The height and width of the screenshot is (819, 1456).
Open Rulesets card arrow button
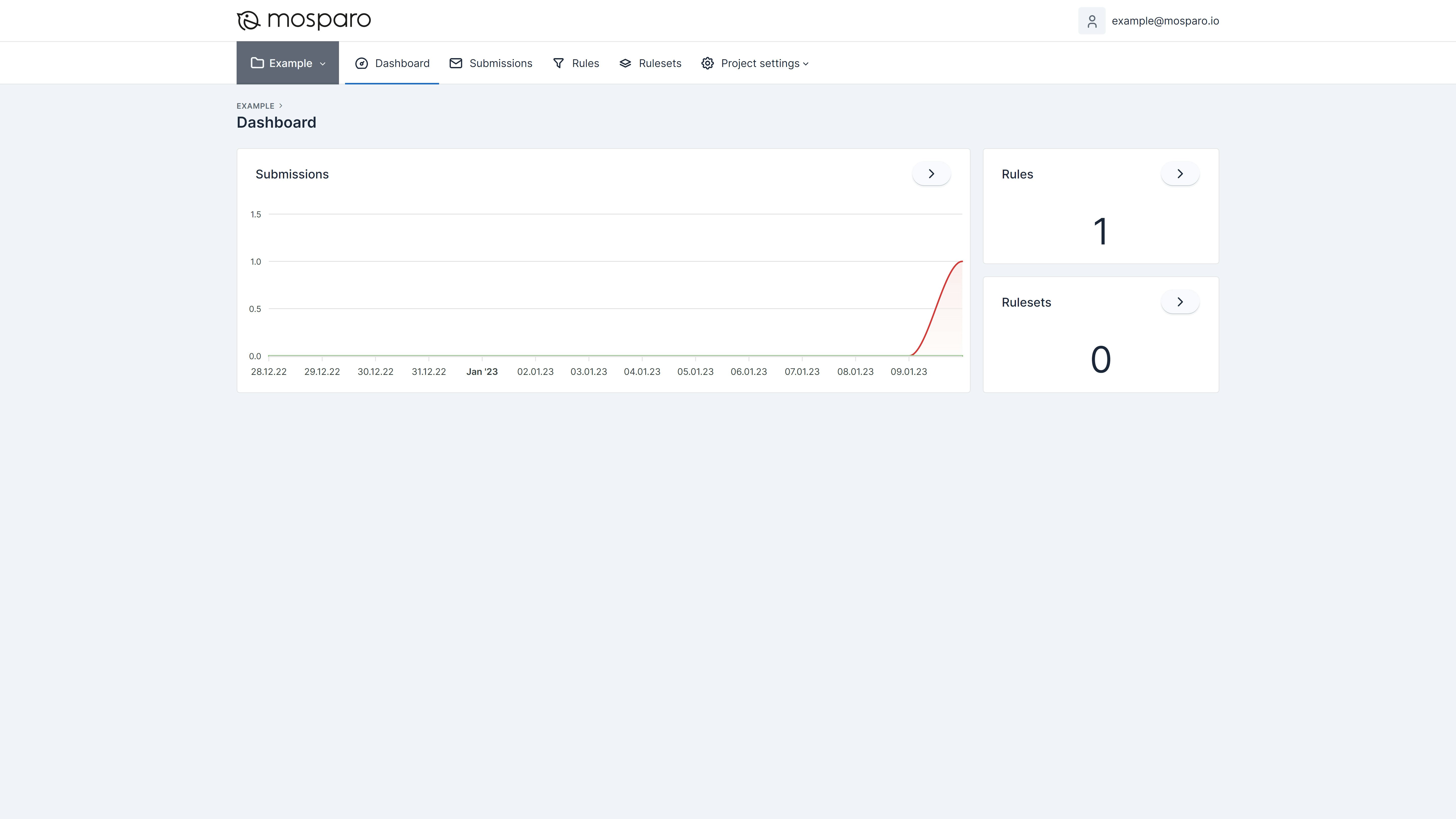click(x=1180, y=302)
